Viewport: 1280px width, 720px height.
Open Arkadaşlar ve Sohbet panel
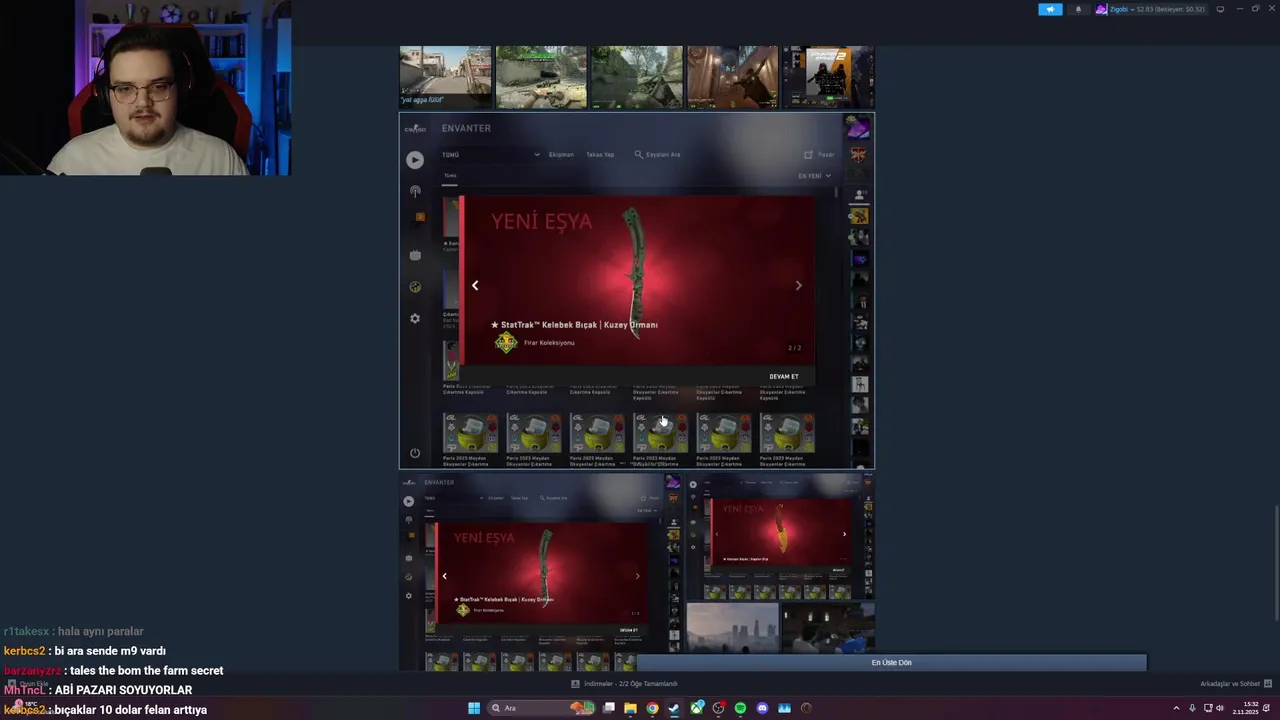1236,684
